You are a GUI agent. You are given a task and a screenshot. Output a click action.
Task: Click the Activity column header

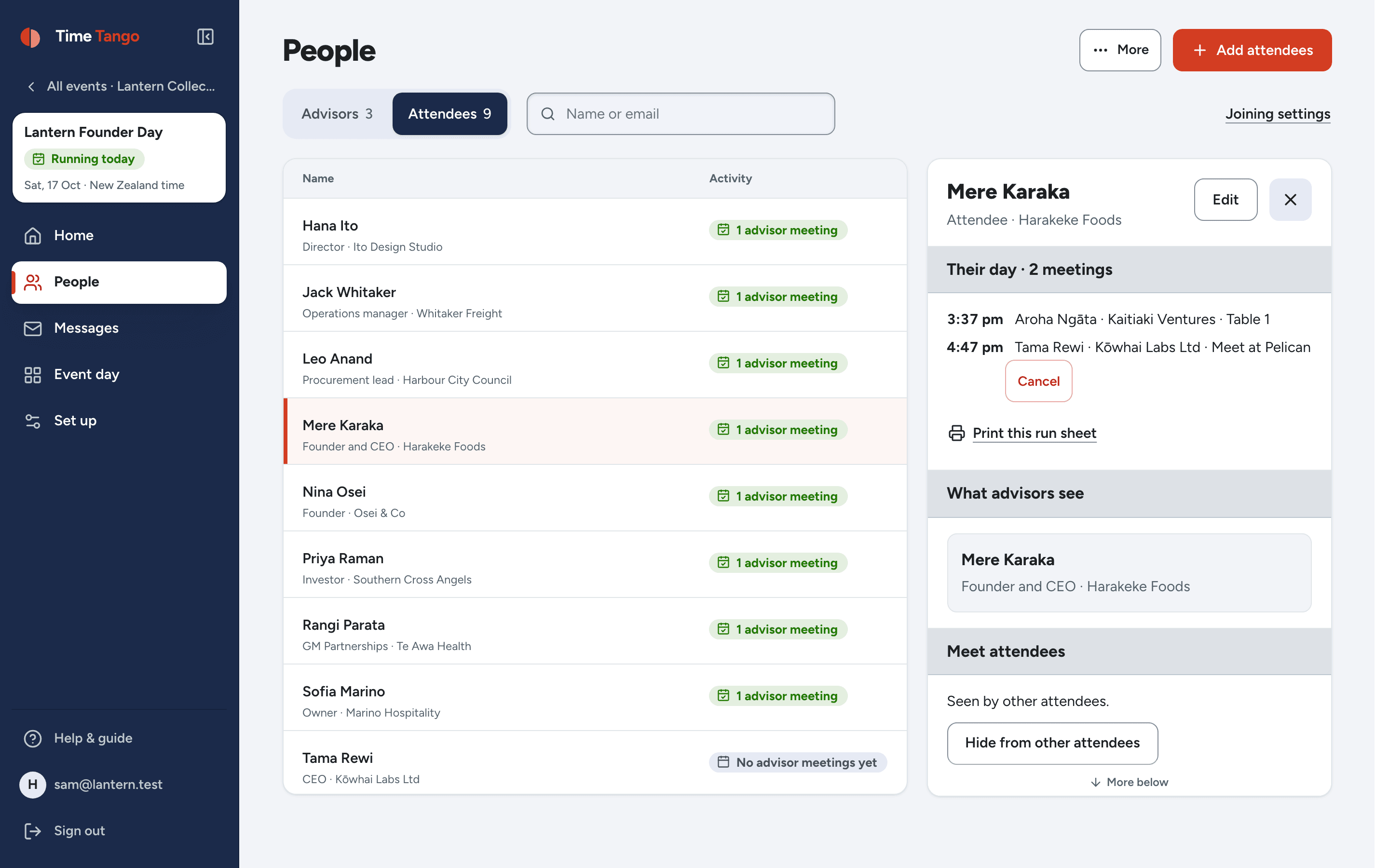pyautogui.click(x=730, y=178)
